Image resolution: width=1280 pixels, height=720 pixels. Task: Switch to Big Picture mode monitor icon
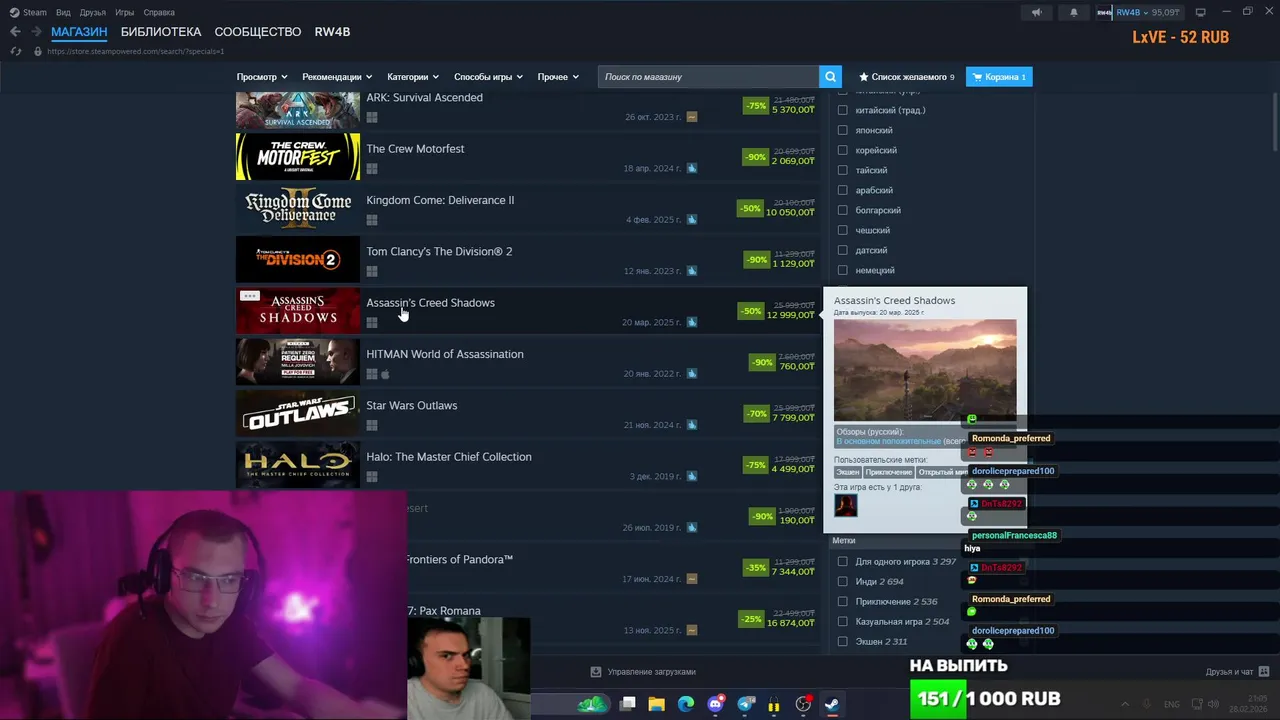(1200, 12)
